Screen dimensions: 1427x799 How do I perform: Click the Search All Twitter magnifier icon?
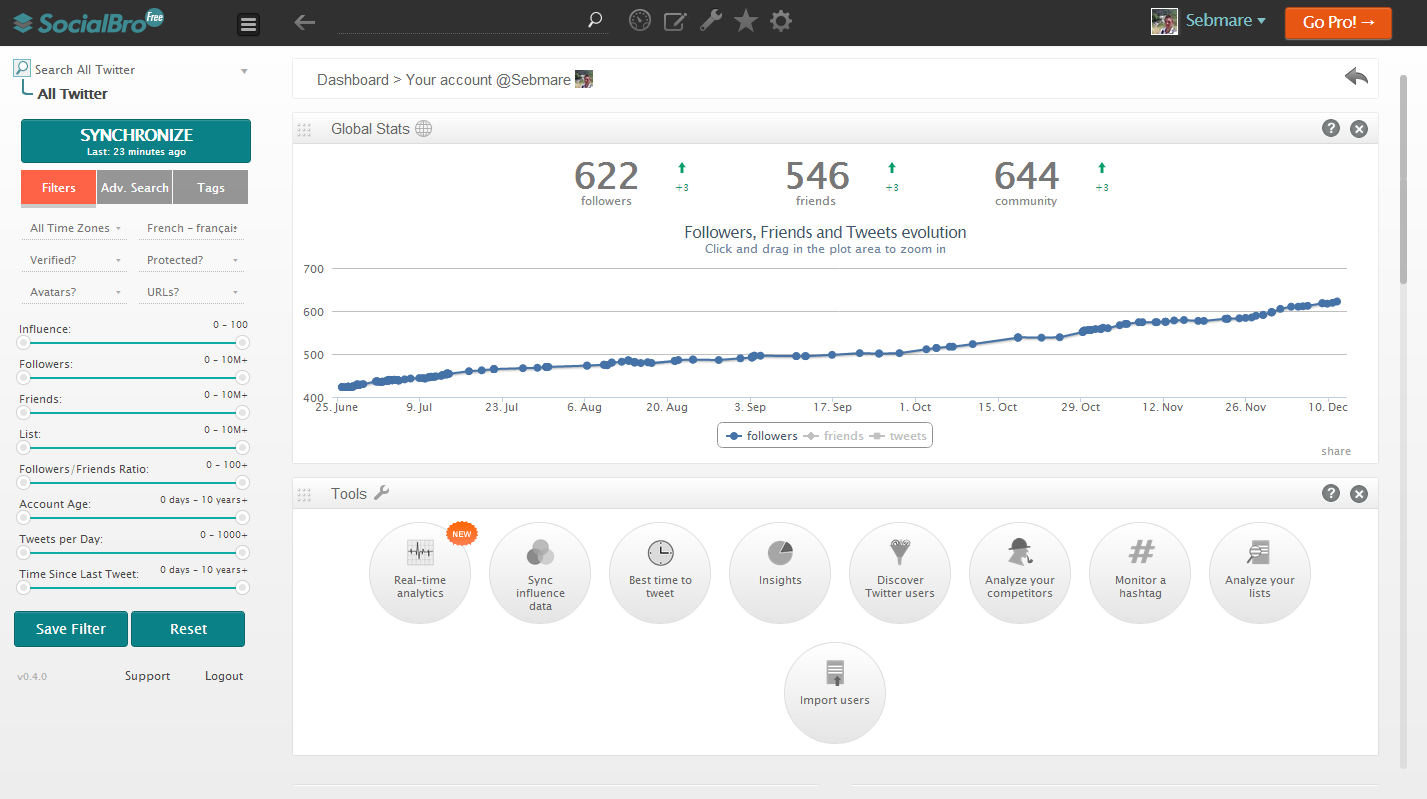(x=22, y=68)
